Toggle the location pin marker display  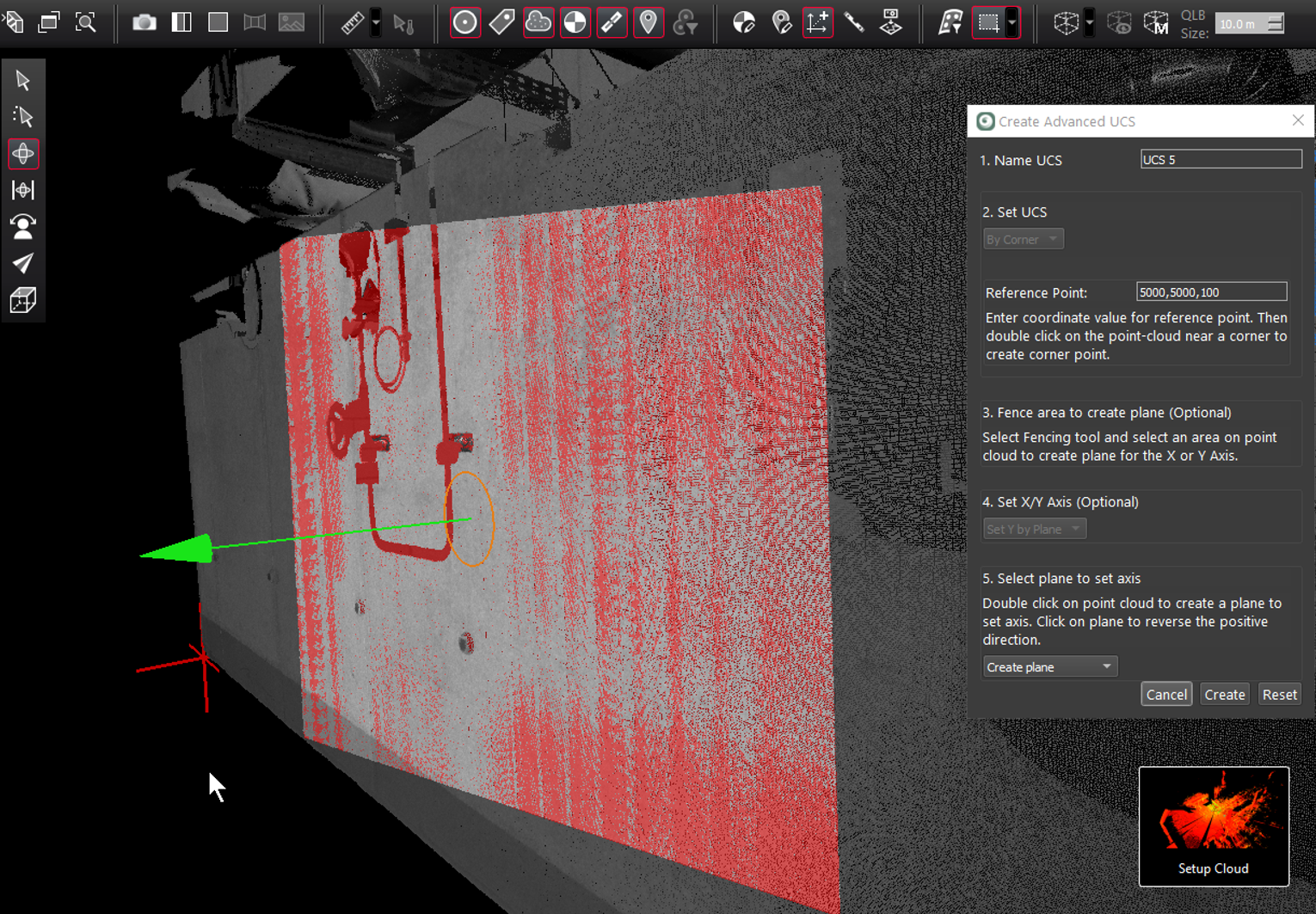point(649,22)
